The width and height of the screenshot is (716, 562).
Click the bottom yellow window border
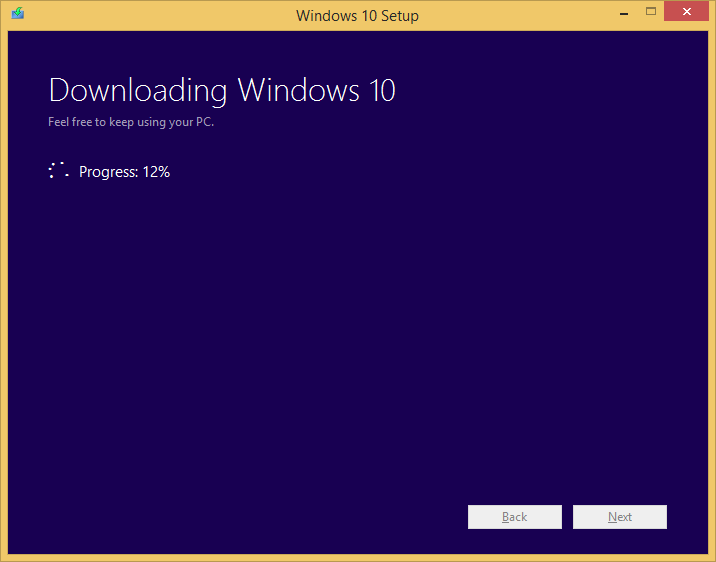[360, 558]
